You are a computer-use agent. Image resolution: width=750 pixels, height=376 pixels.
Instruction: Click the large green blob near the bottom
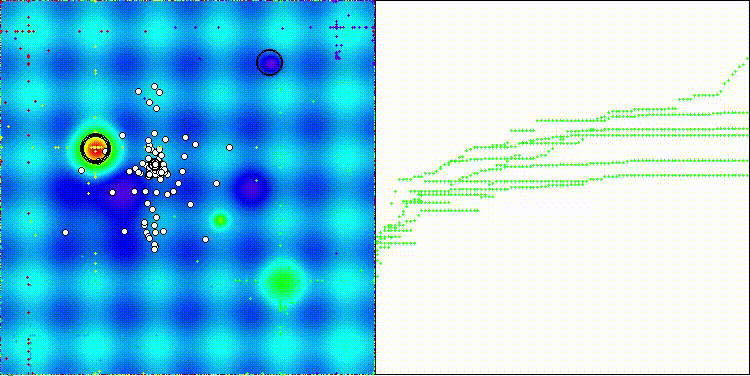pos(283,282)
